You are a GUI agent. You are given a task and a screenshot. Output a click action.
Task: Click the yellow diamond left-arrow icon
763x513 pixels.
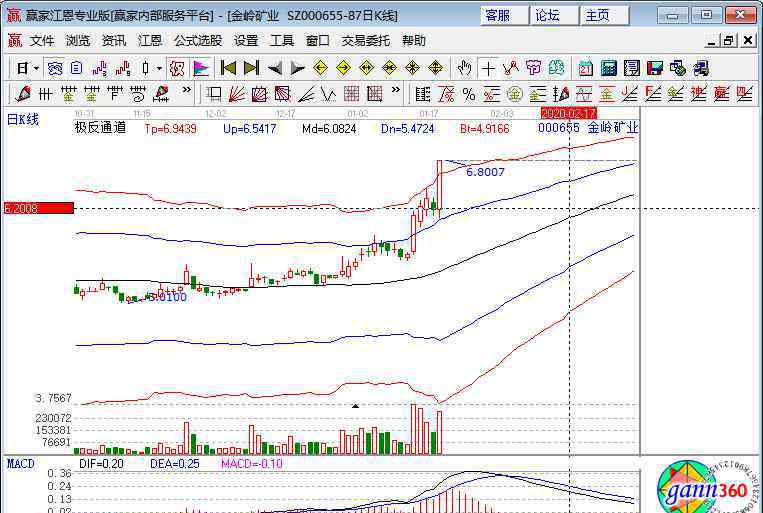pyautogui.click(x=320, y=68)
